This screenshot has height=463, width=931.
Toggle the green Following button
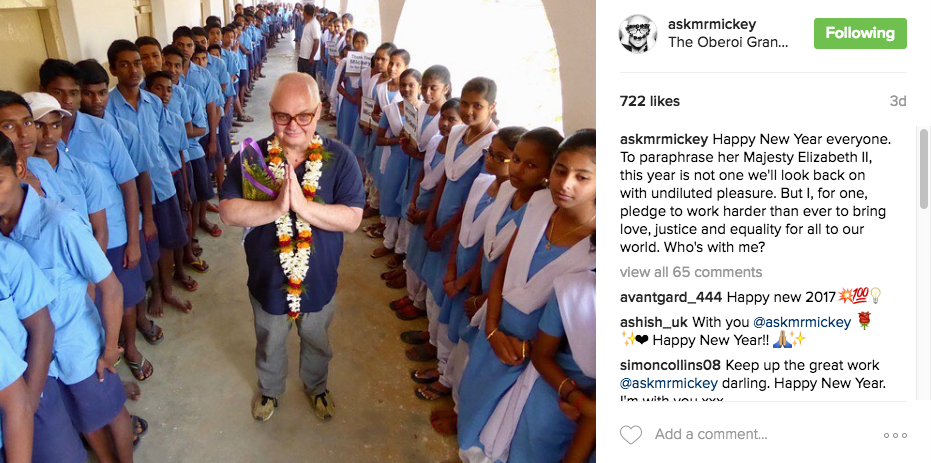860,33
